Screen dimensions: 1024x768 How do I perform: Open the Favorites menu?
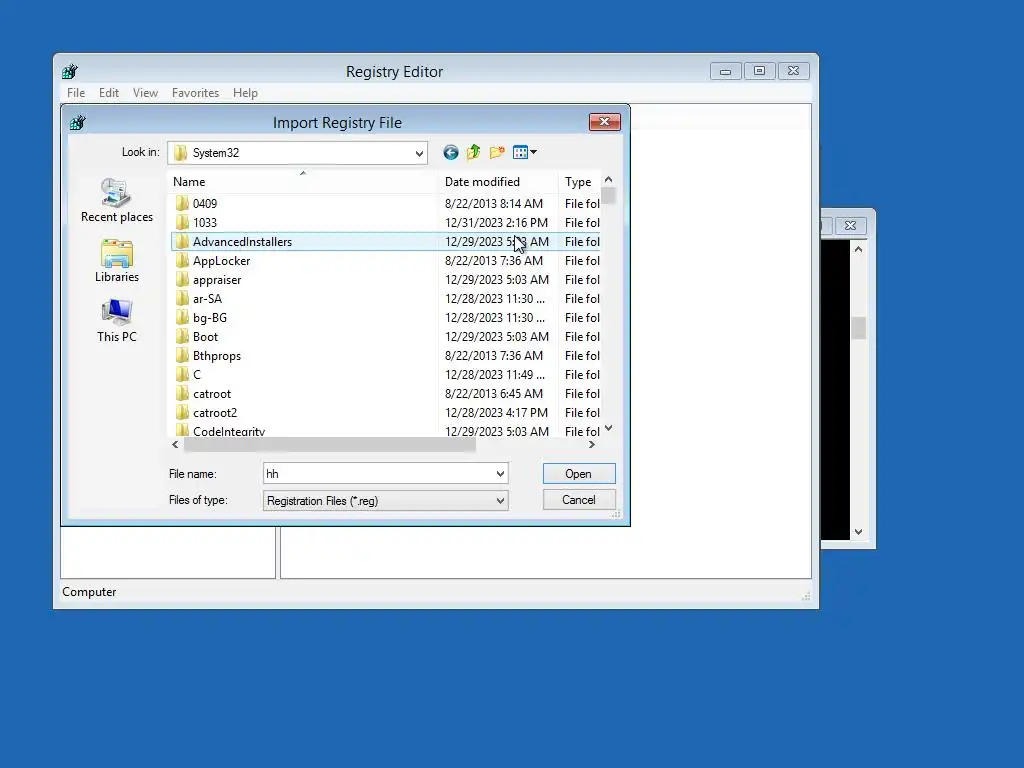click(x=195, y=93)
